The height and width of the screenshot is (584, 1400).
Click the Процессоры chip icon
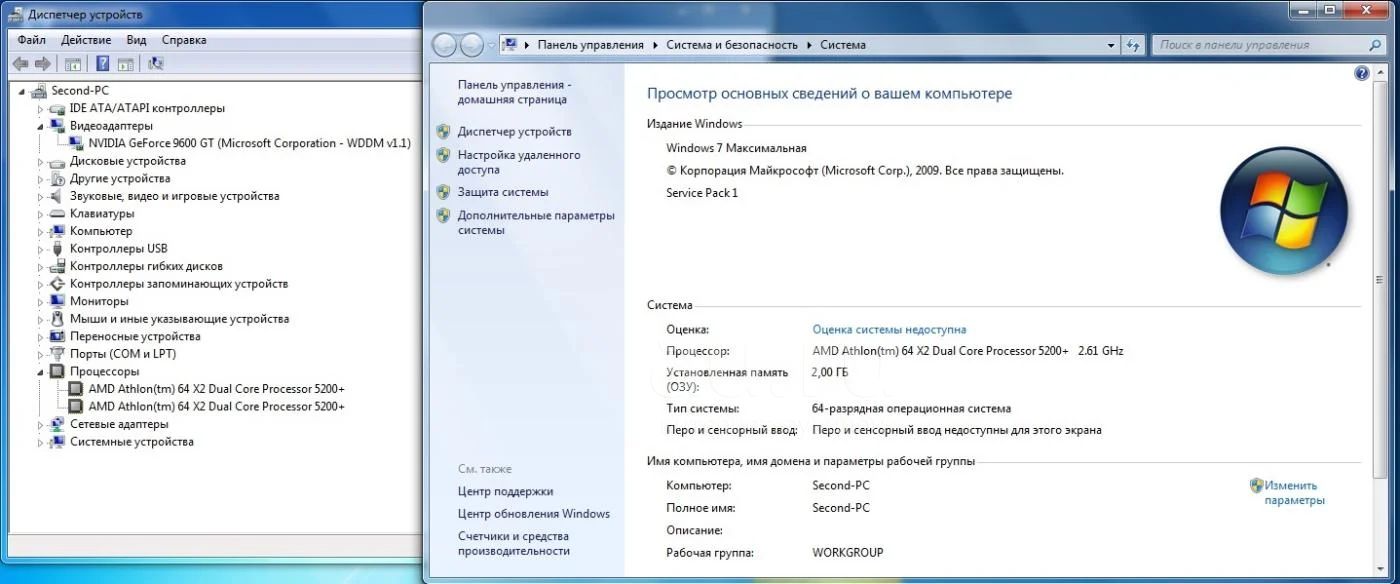pyautogui.click(x=57, y=371)
